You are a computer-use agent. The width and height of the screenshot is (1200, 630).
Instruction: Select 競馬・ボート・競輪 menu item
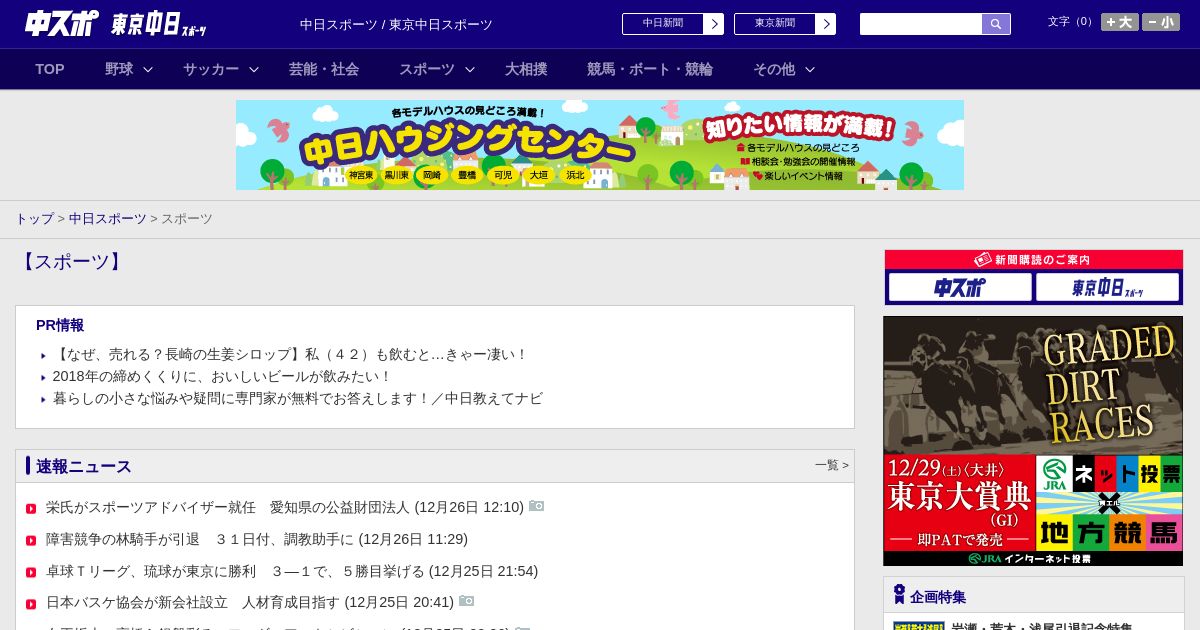tap(650, 69)
